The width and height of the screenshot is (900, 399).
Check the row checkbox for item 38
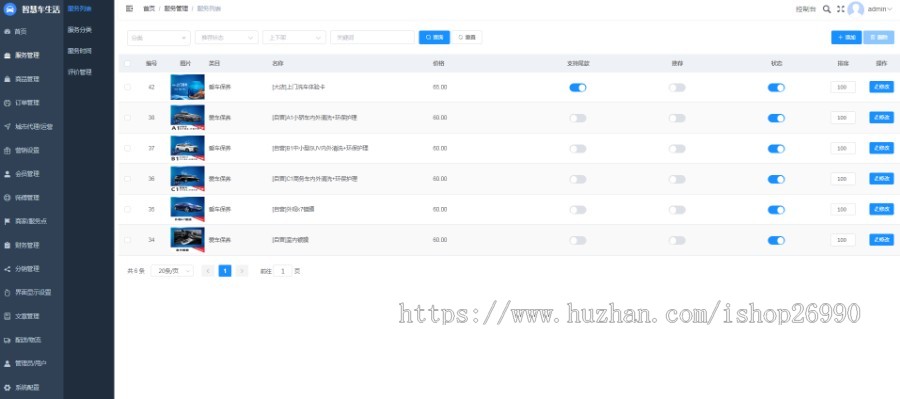127,118
